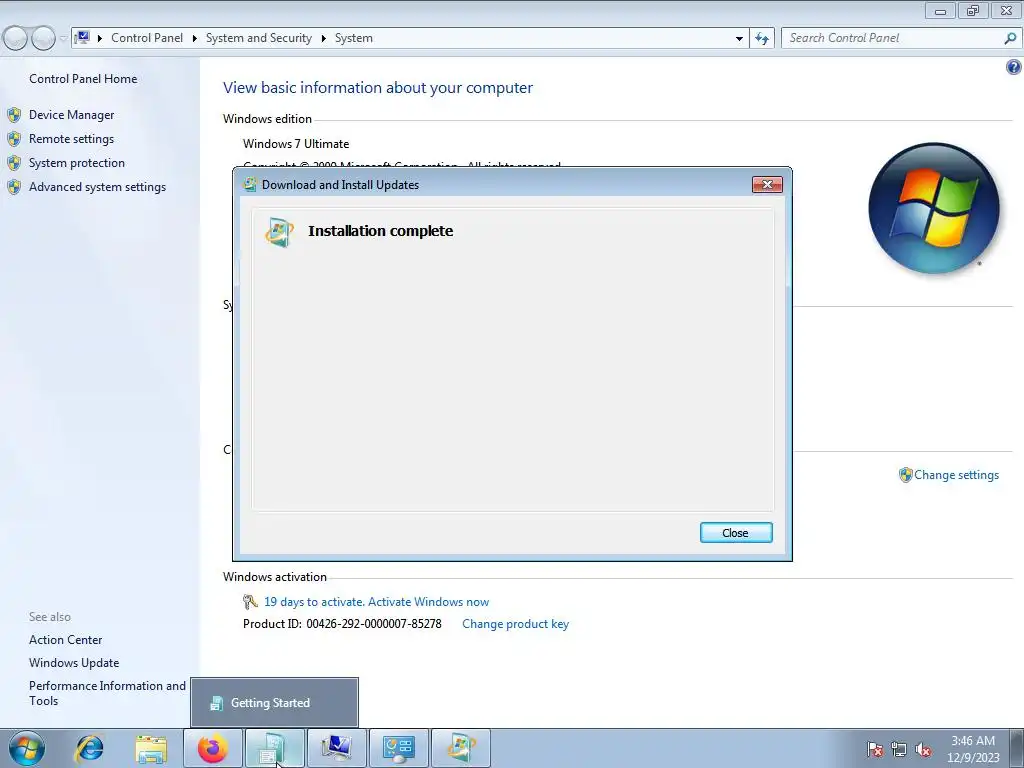
Task: Click the Show desktop button
Action: point(1017,748)
